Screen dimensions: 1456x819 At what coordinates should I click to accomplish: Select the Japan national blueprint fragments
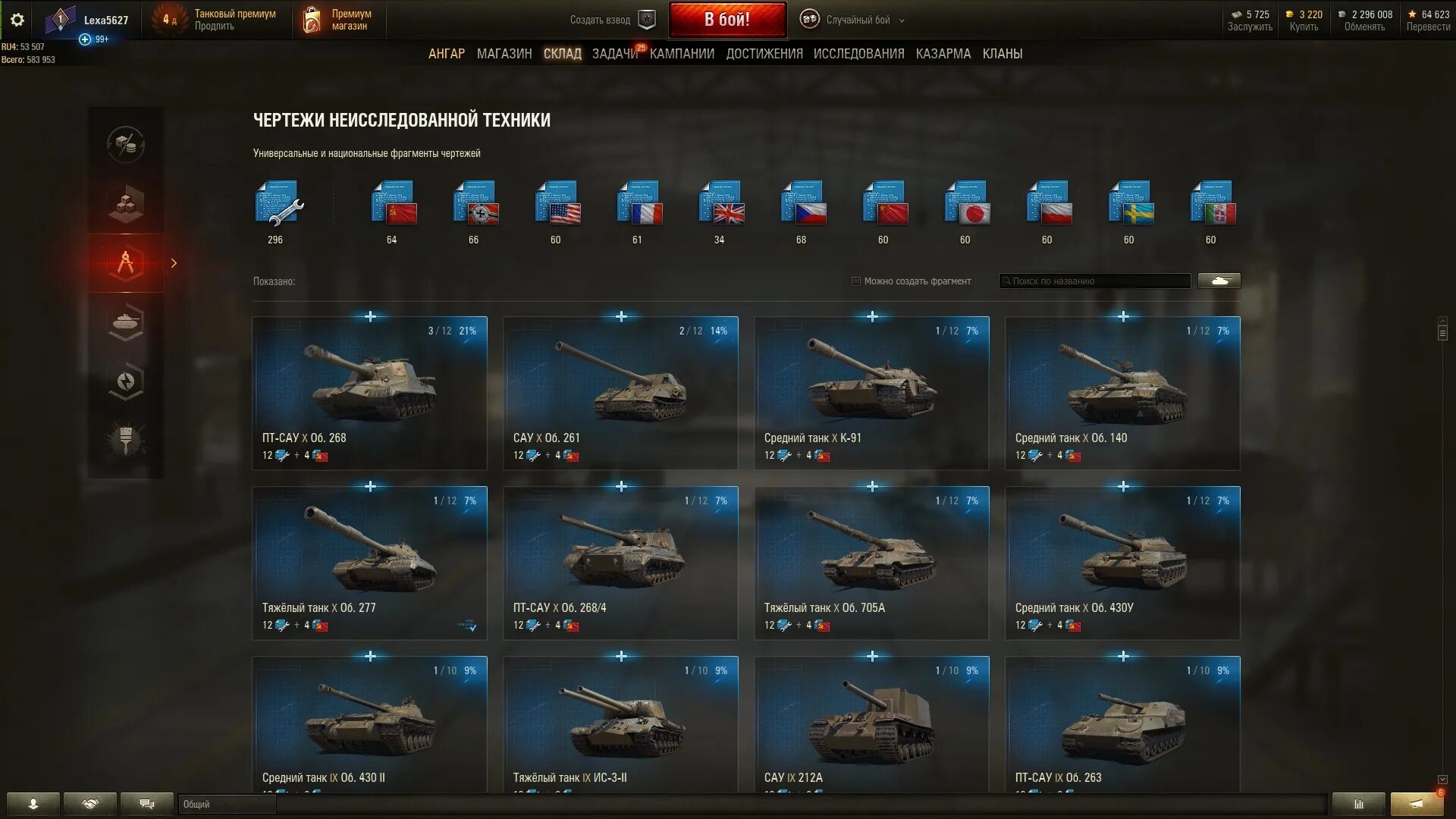coord(967,202)
